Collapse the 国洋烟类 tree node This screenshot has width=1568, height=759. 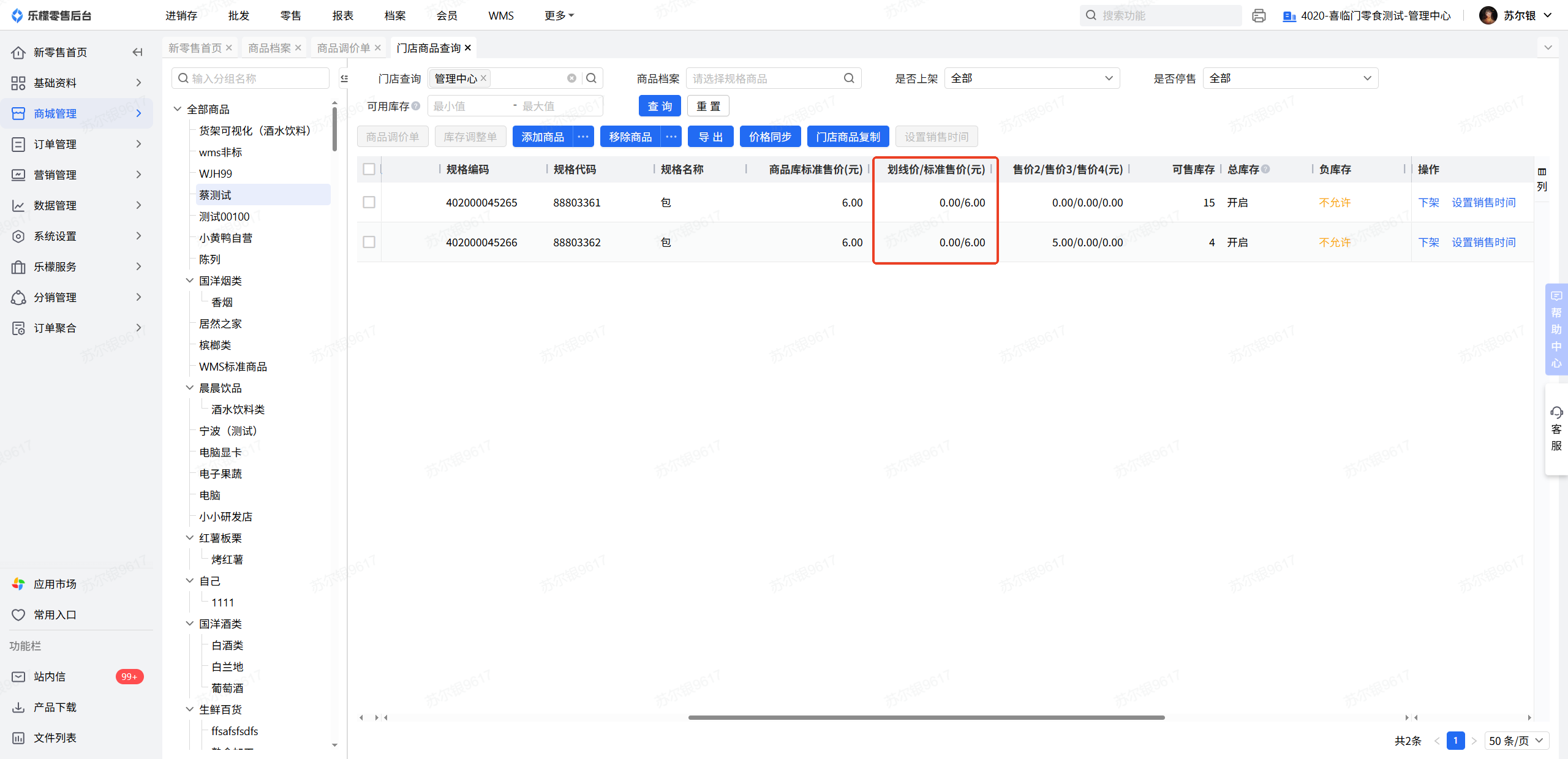coord(190,281)
